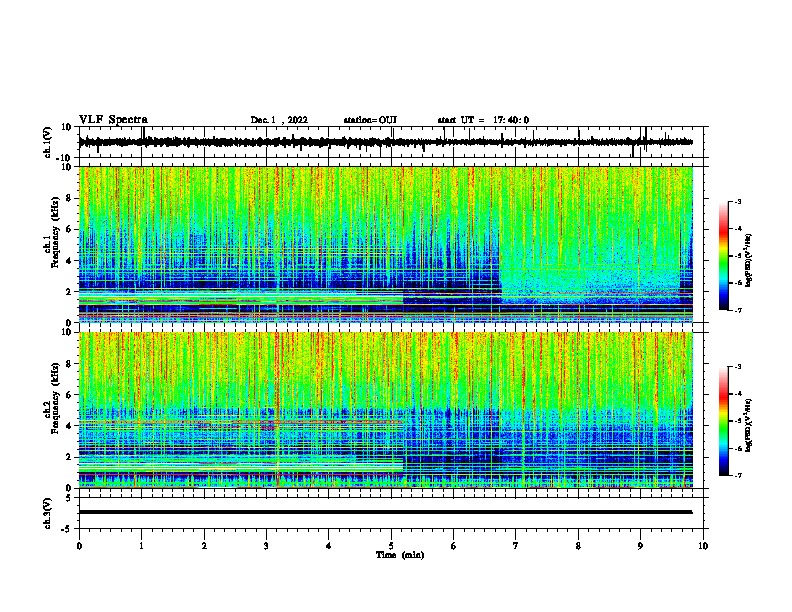Screen dimensions: 792x612
Task: Click the ch.1 spectrogram color scale bar
Action: tap(724, 256)
